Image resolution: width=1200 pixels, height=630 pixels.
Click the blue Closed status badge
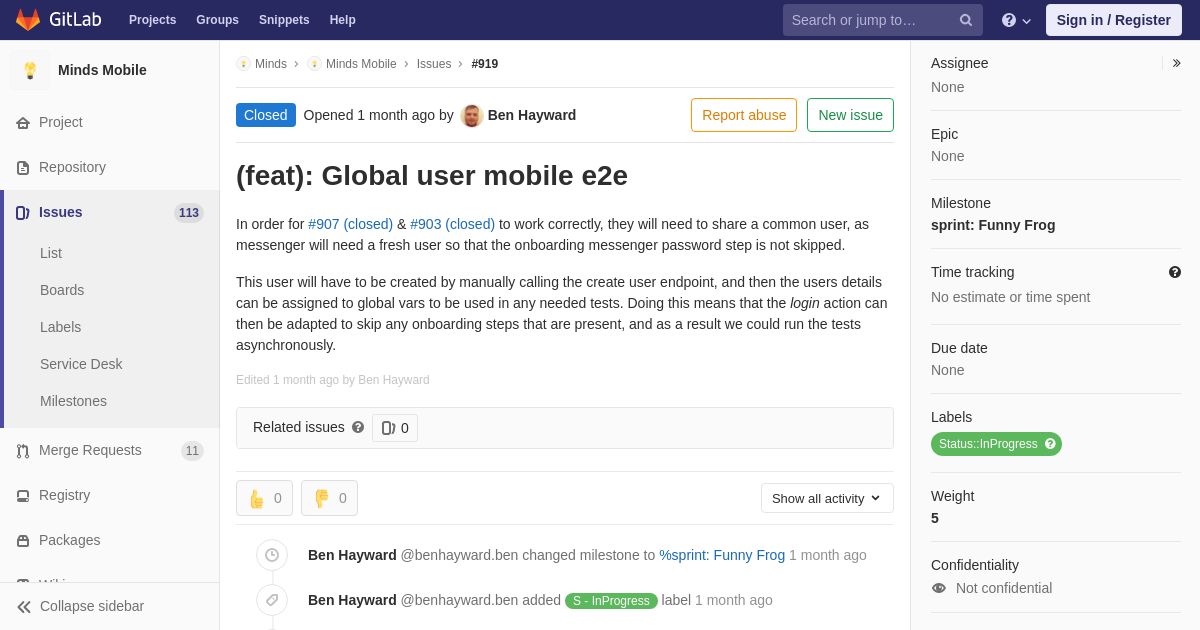tap(266, 115)
